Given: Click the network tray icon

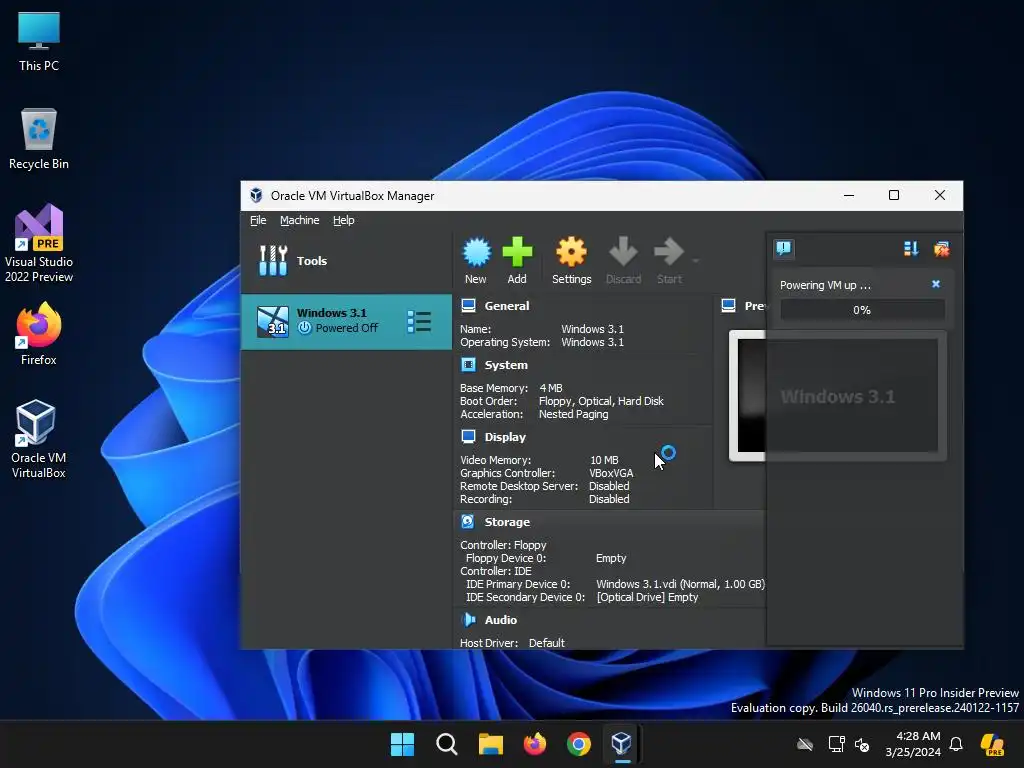Looking at the screenshot, I should click(836, 744).
